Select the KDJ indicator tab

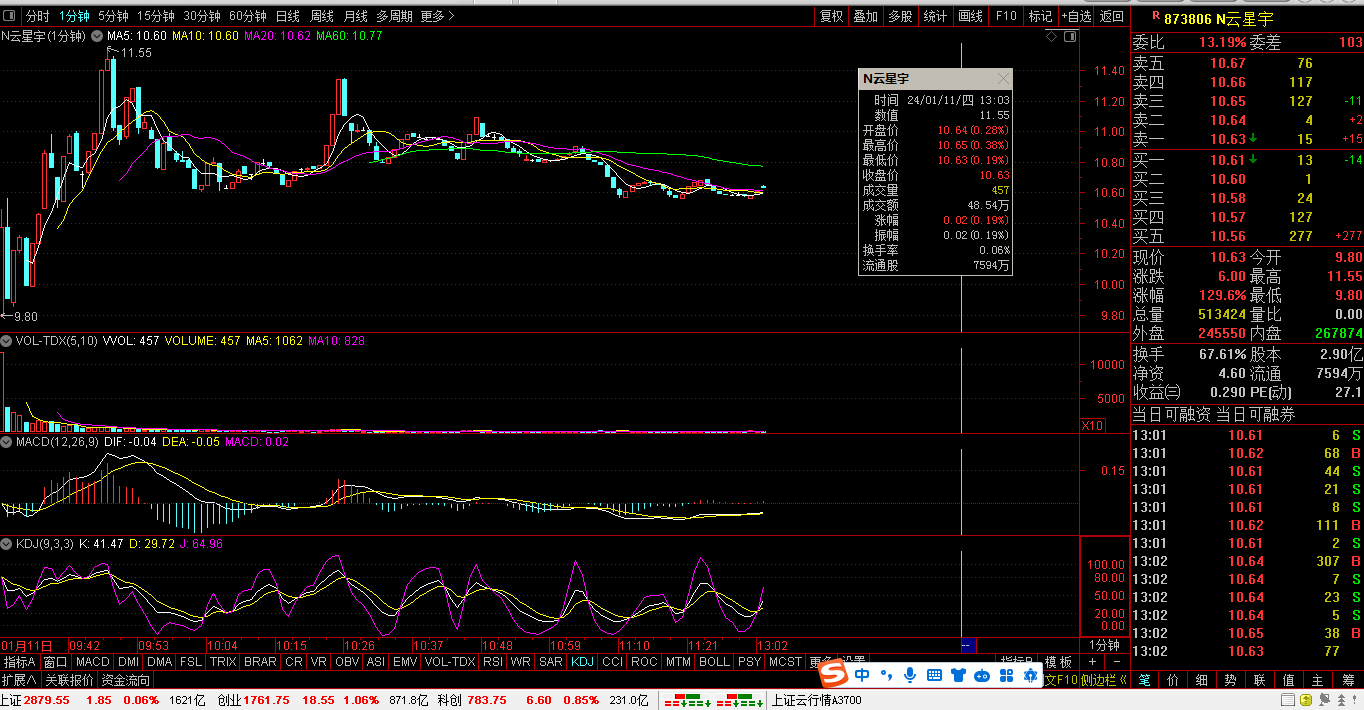582,662
